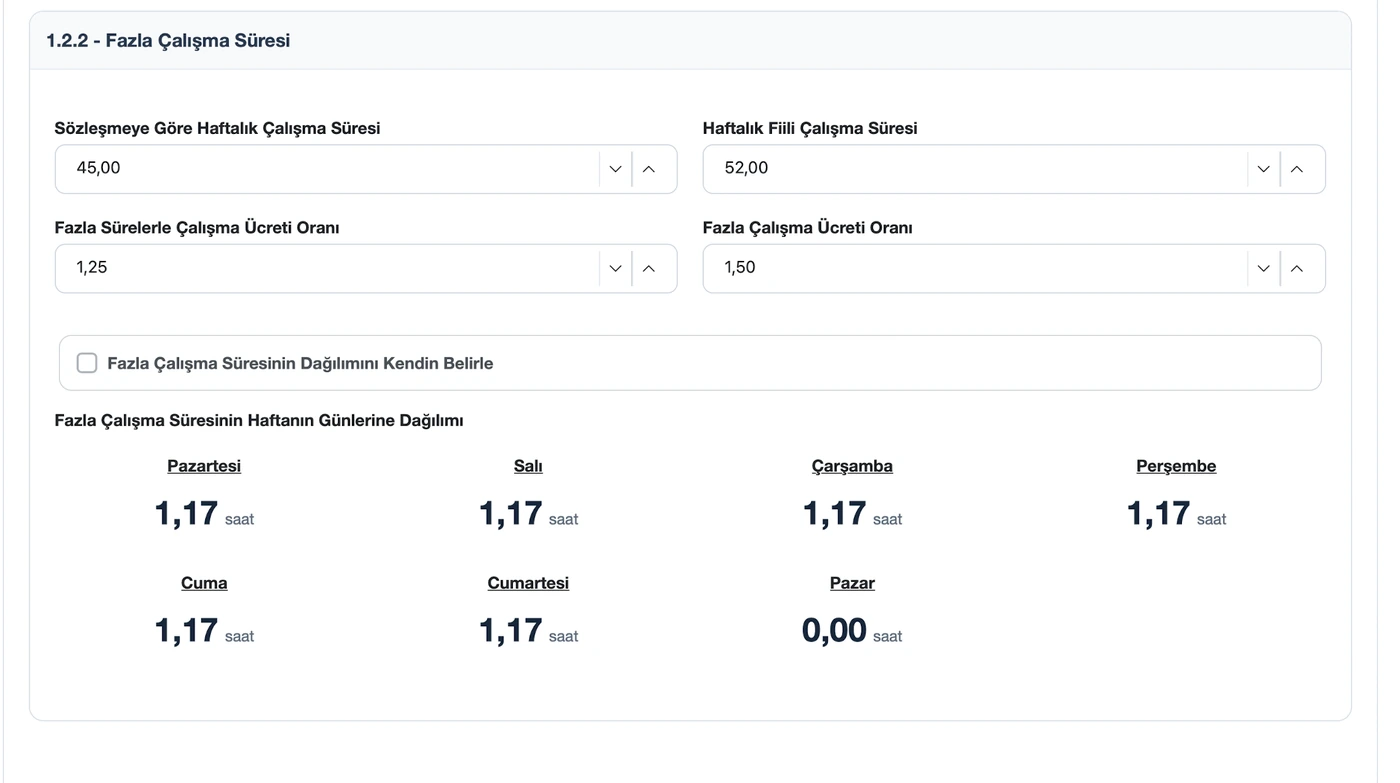Click the Cumartesi day label

tap(528, 583)
